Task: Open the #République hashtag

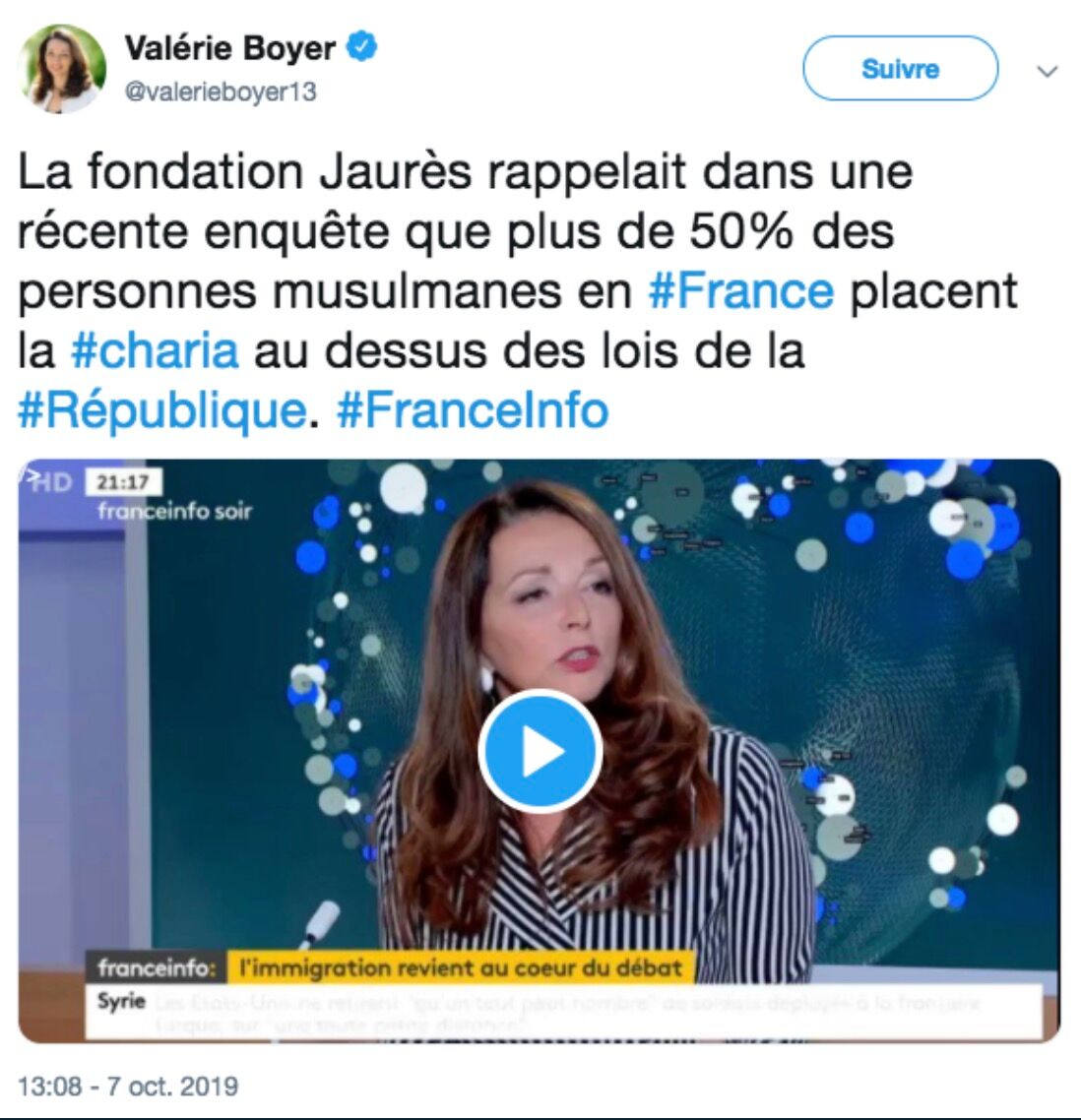Action: (x=162, y=410)
